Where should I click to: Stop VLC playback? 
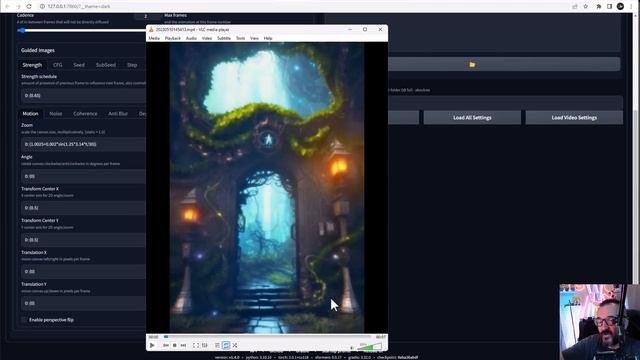point(174,345)
